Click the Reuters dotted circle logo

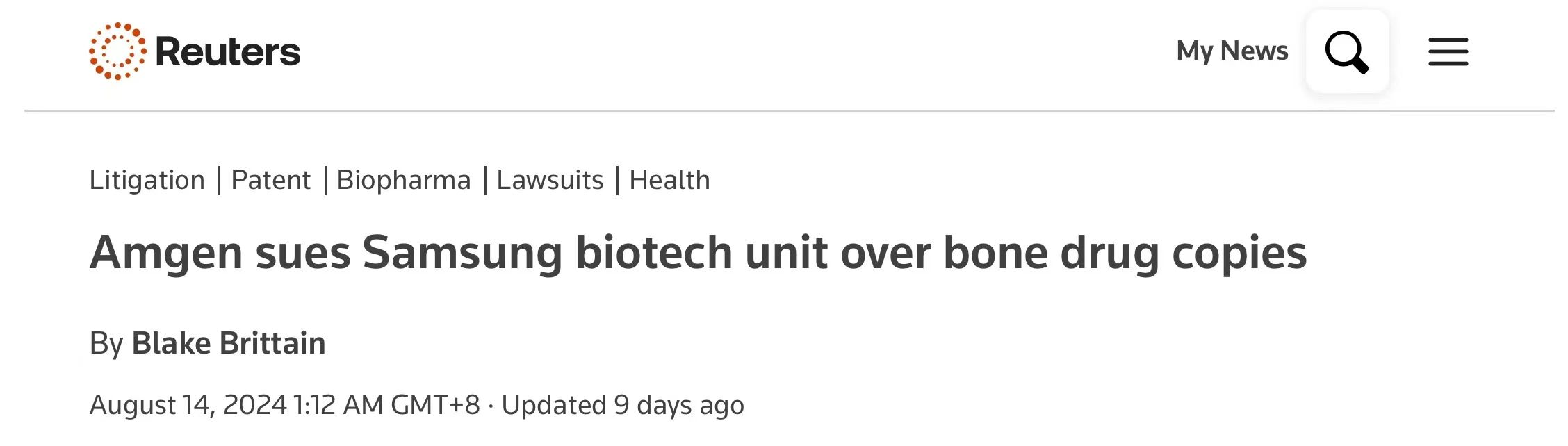[117, 51]
